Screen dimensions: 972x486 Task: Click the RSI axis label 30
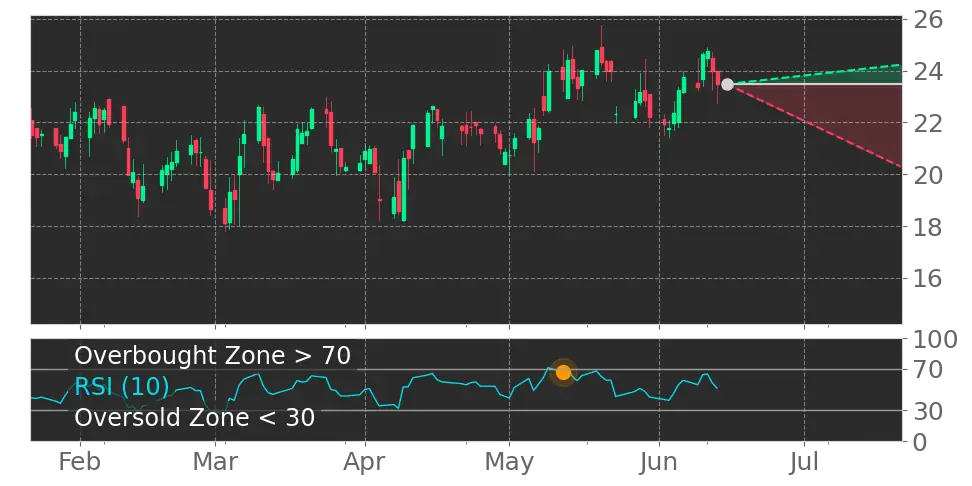click(x=927, y=410)
